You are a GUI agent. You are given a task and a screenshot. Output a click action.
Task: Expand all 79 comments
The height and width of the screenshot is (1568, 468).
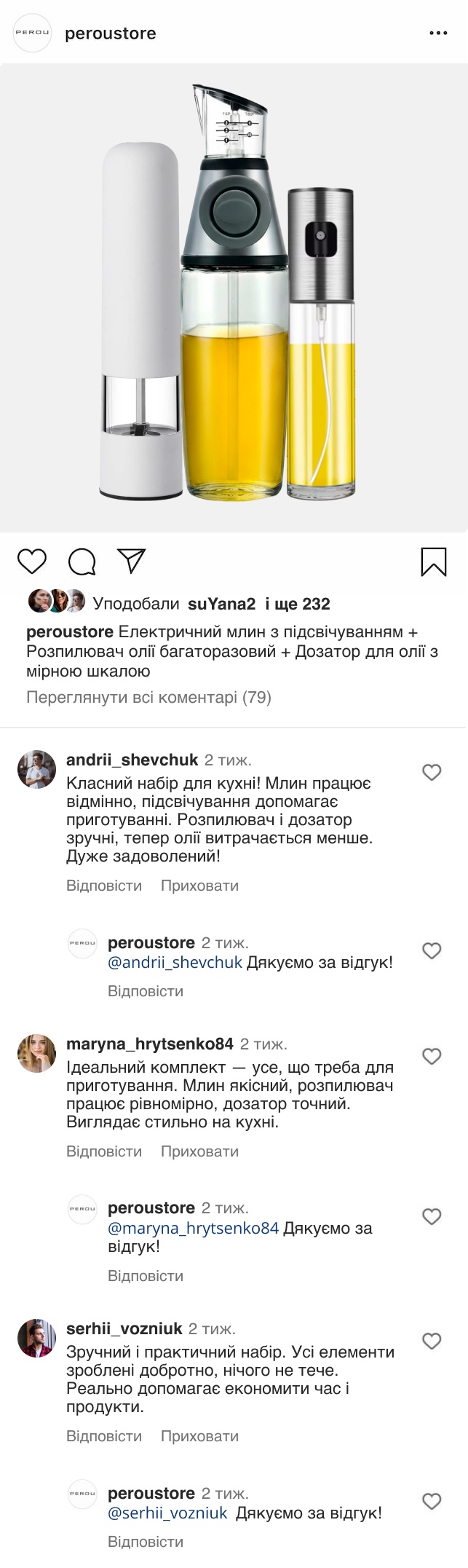148,697
